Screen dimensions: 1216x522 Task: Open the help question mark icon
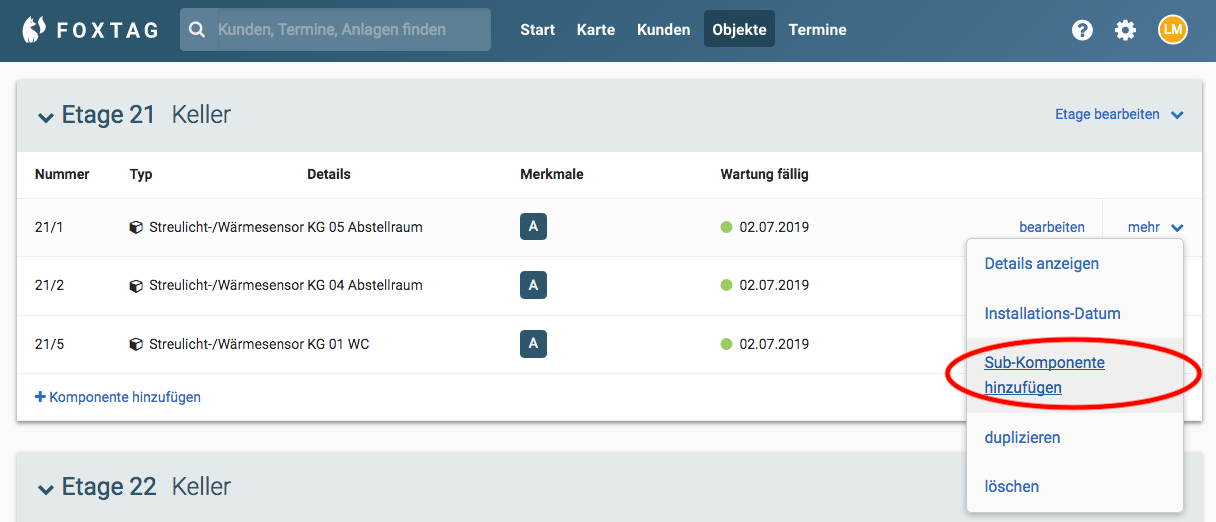click(x=1082, y=30)
